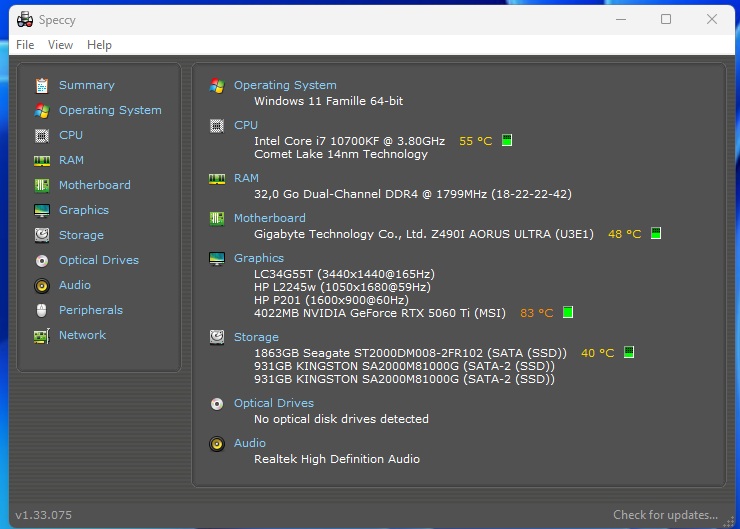740x529 pixels.
Task: Select Peripherals in the sidebar
Action: (91, 311)
